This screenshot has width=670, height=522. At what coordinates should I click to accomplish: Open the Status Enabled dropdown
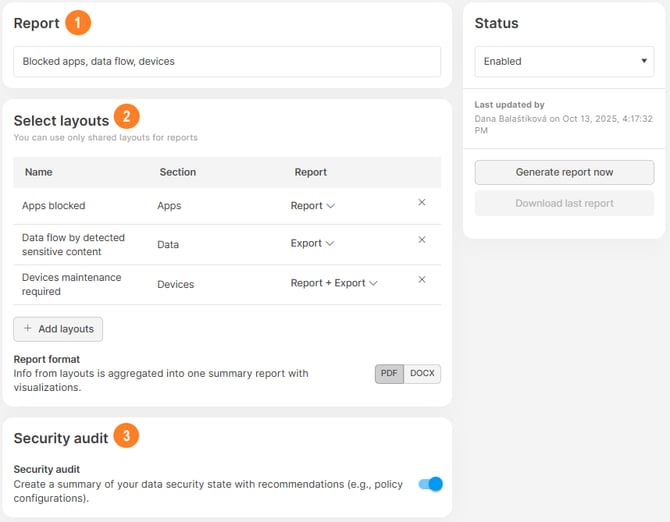[564, 61]
